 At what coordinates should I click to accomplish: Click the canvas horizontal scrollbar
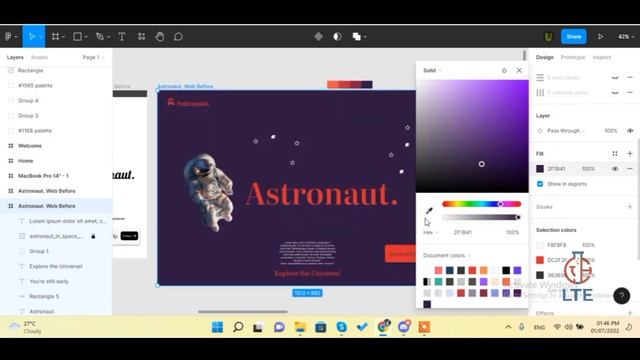tap(242, 312)
